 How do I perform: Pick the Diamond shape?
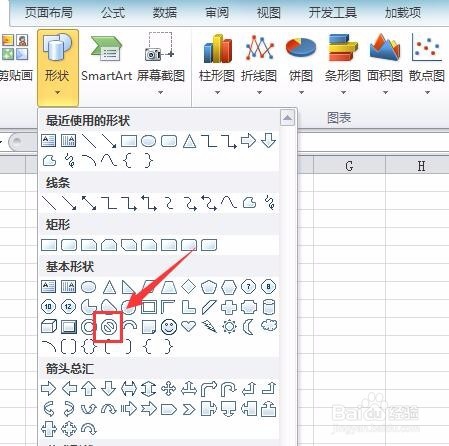pos(189,286)
